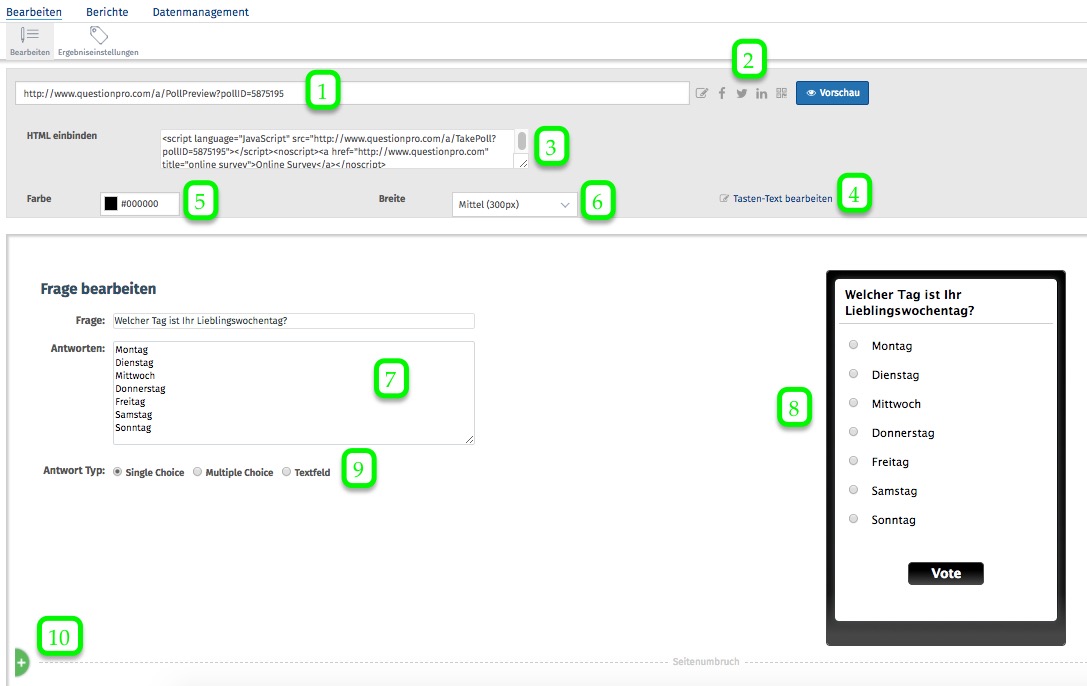Choose Montag in the poll preview
Screen dimensions: 1087x686
(853, 345)
